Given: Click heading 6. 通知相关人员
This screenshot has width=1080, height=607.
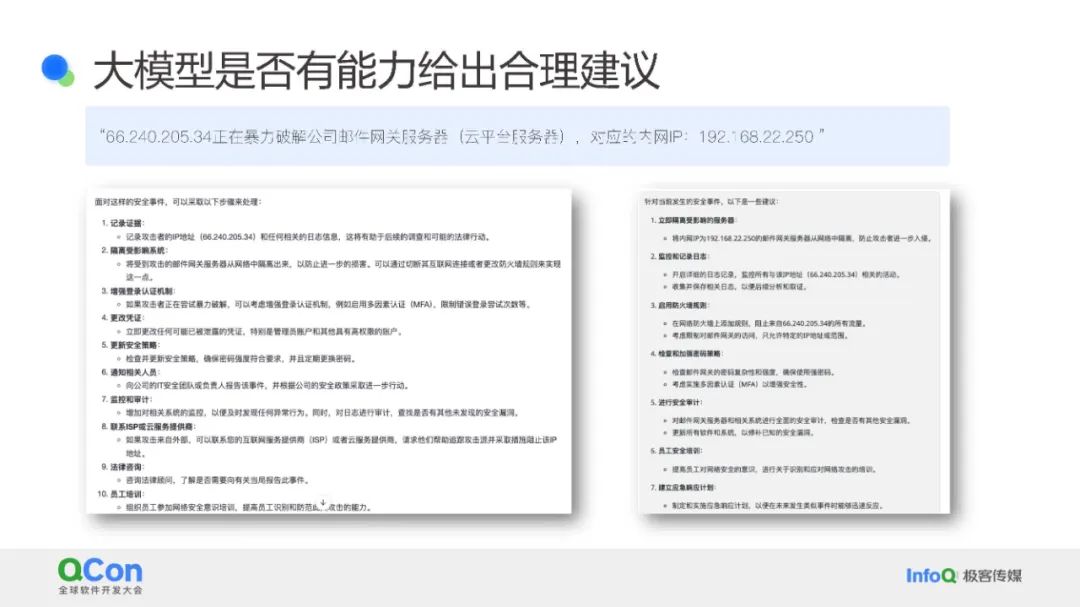Looking at the screenshot, I should (x=130, y=372).
